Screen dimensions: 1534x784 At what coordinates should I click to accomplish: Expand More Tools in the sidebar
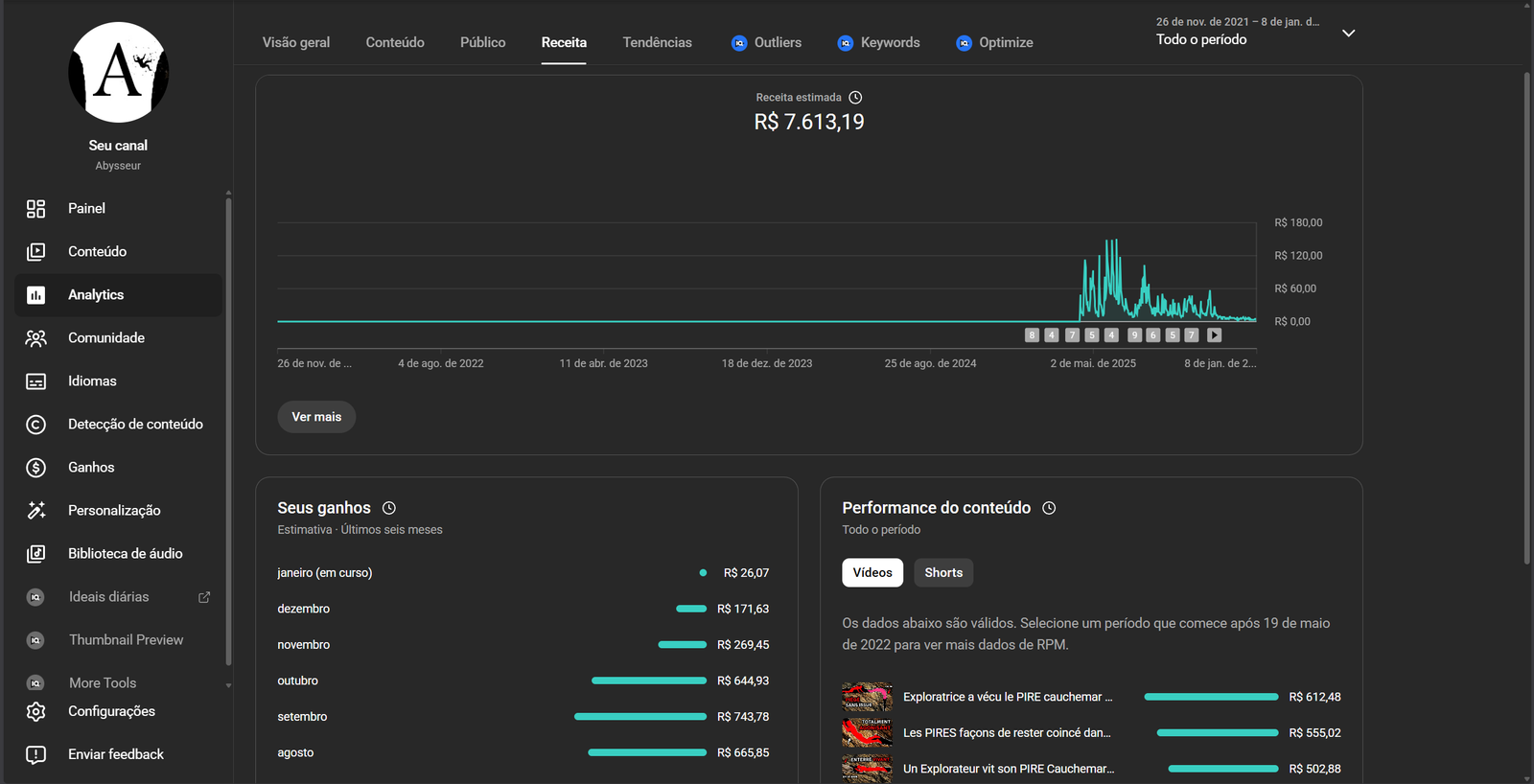click(x=103, y=683)
